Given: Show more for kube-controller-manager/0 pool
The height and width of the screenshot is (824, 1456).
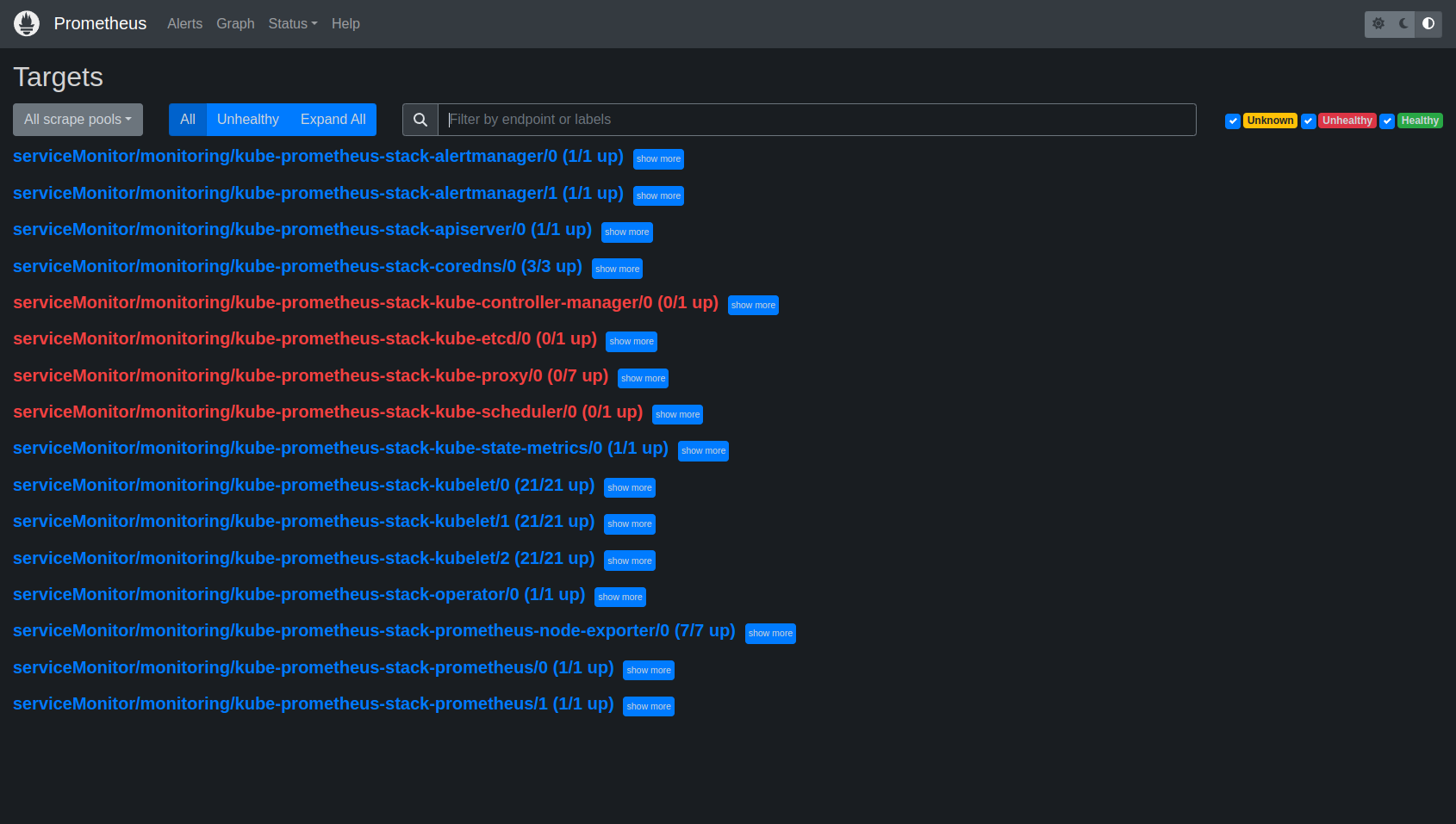Looking at the screenshot, I should point(753,306).
